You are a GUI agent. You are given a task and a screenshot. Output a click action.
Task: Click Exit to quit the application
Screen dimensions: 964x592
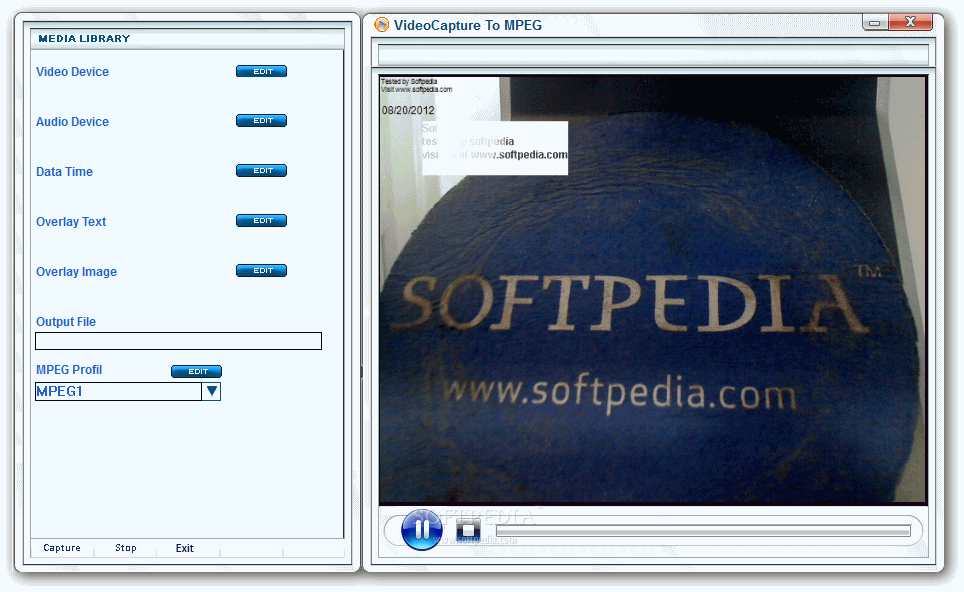[x=184, y=548]
